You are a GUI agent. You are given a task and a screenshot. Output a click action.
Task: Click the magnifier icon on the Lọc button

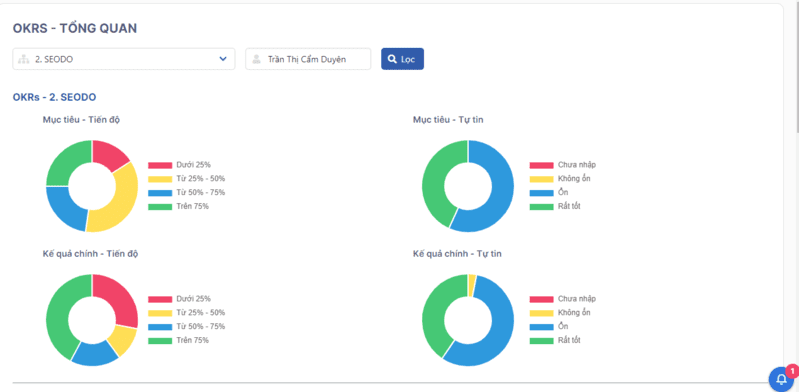(392, 59)
